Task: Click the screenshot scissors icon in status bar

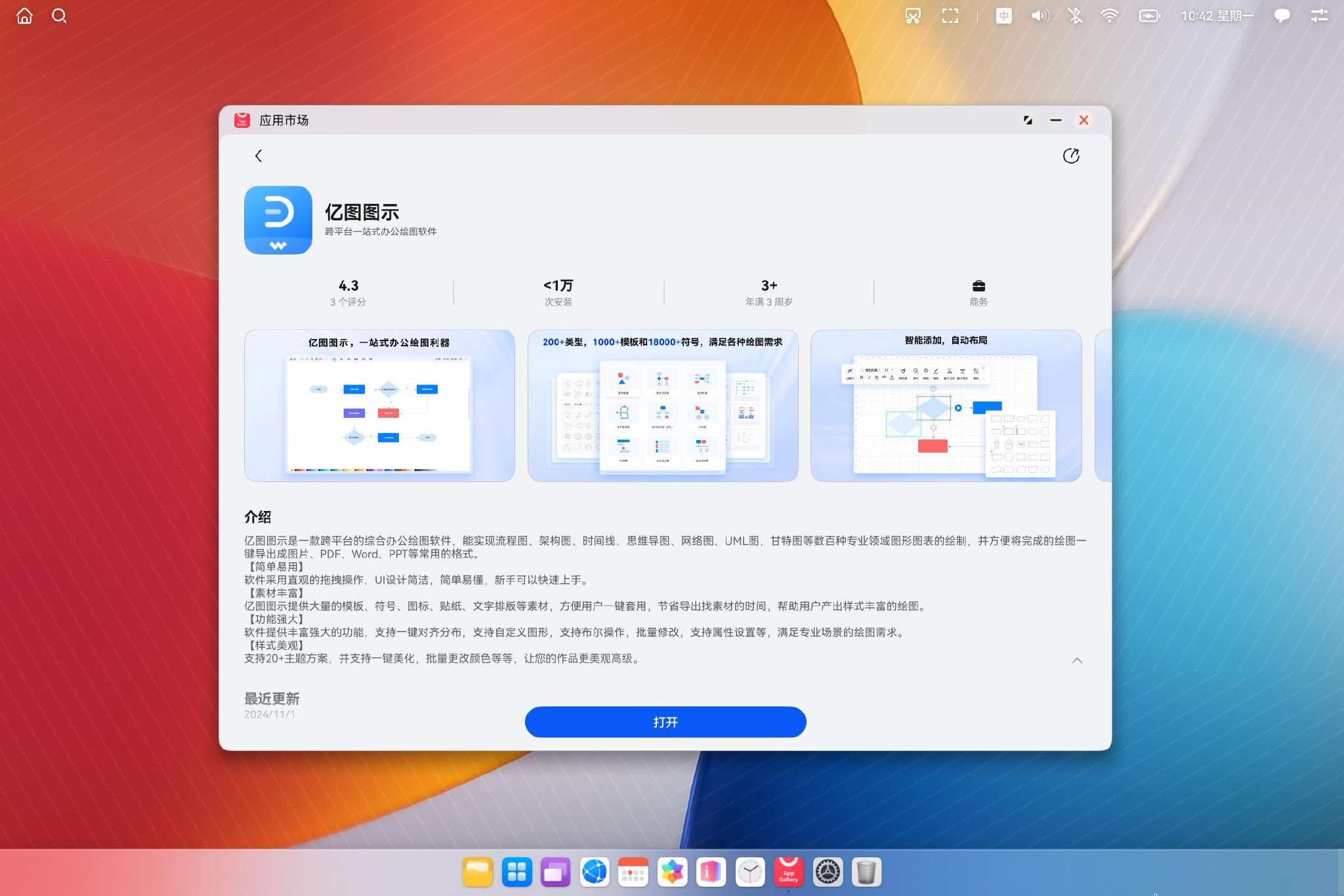Action: pyautogui.click(x=913, y=16)
